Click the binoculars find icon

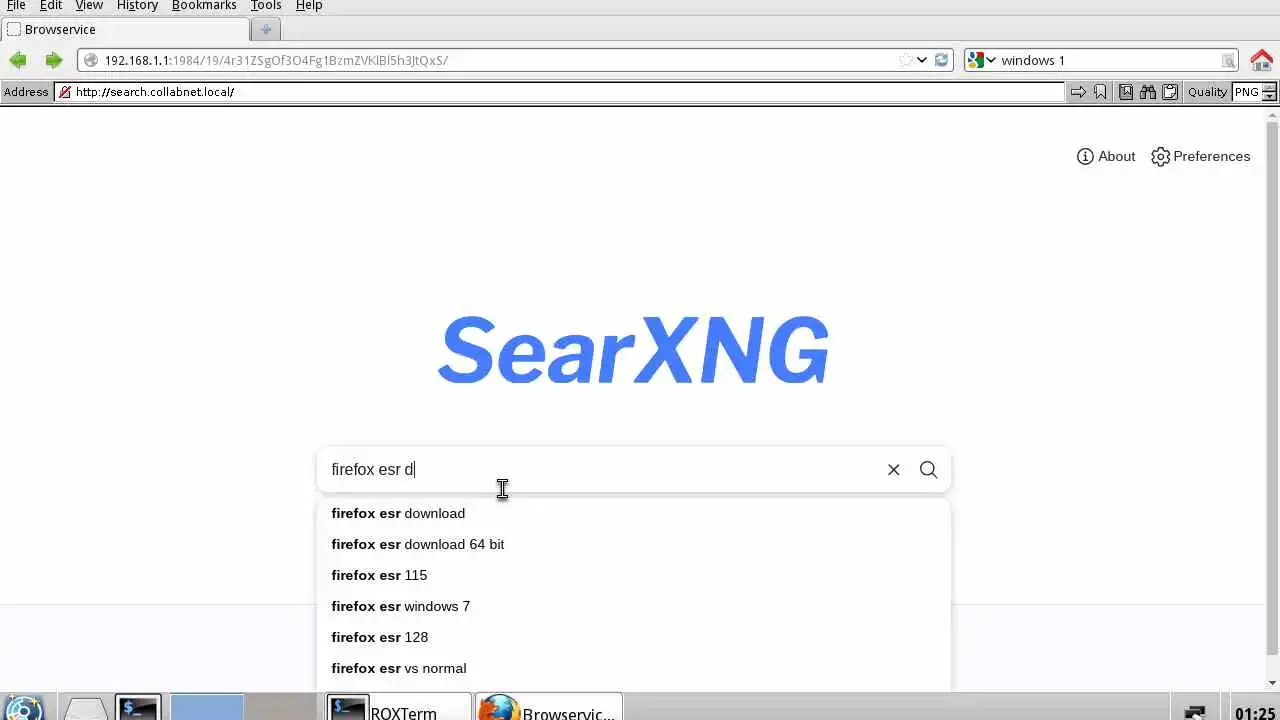pyautogui.click(x=1148, y=92)
